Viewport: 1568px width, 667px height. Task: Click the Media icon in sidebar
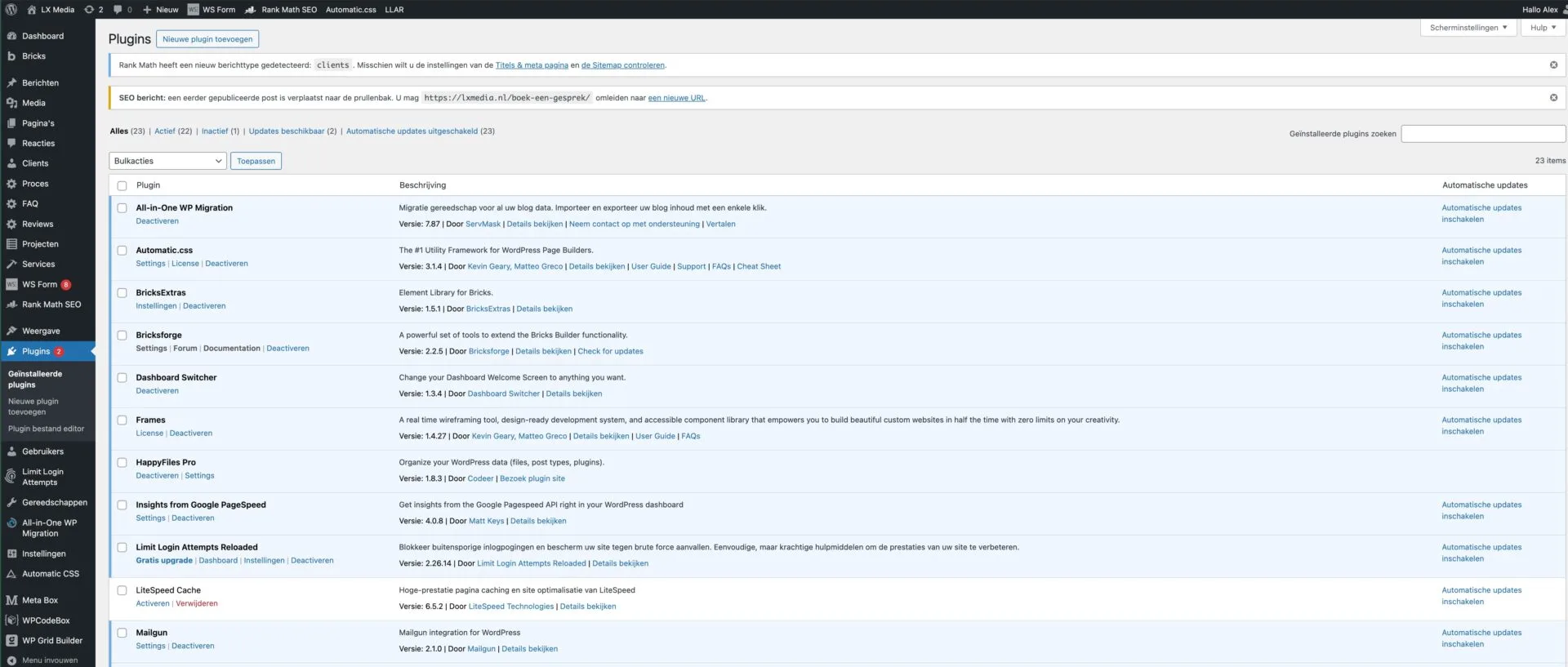coord(11,103)
